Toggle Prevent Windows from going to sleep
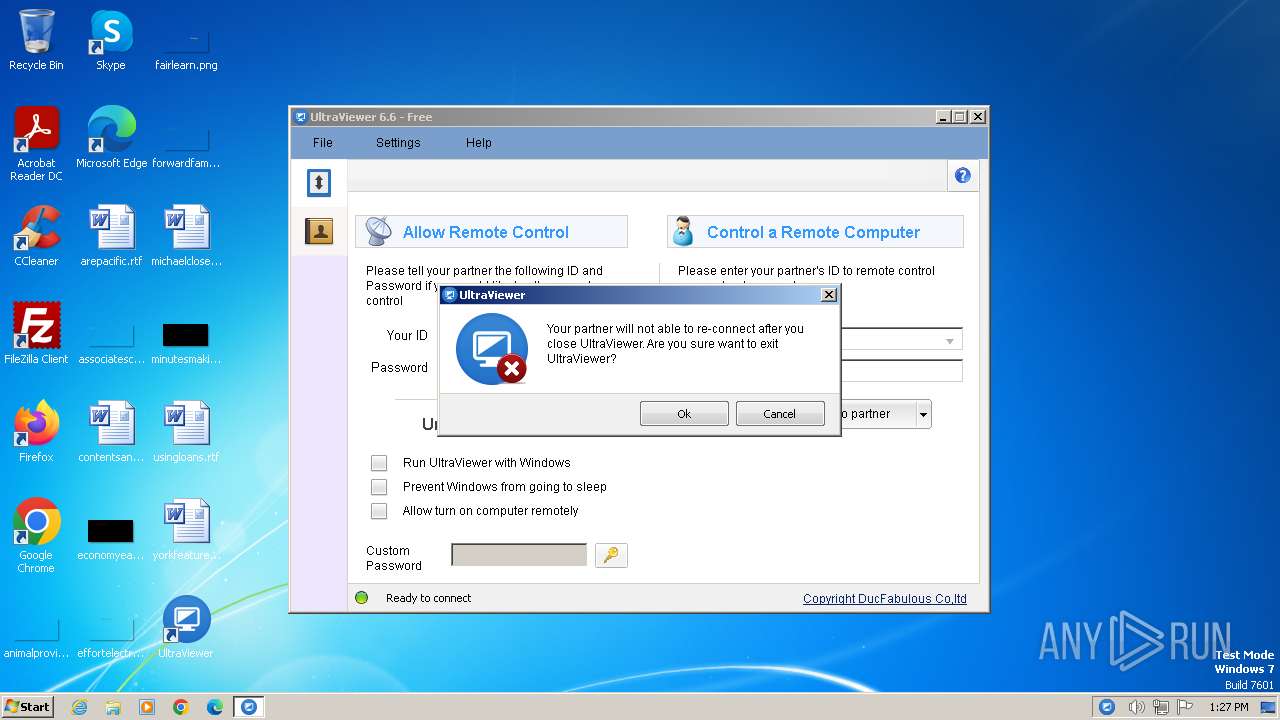Viewport: 1280px width, 720px height. (379, 487)
